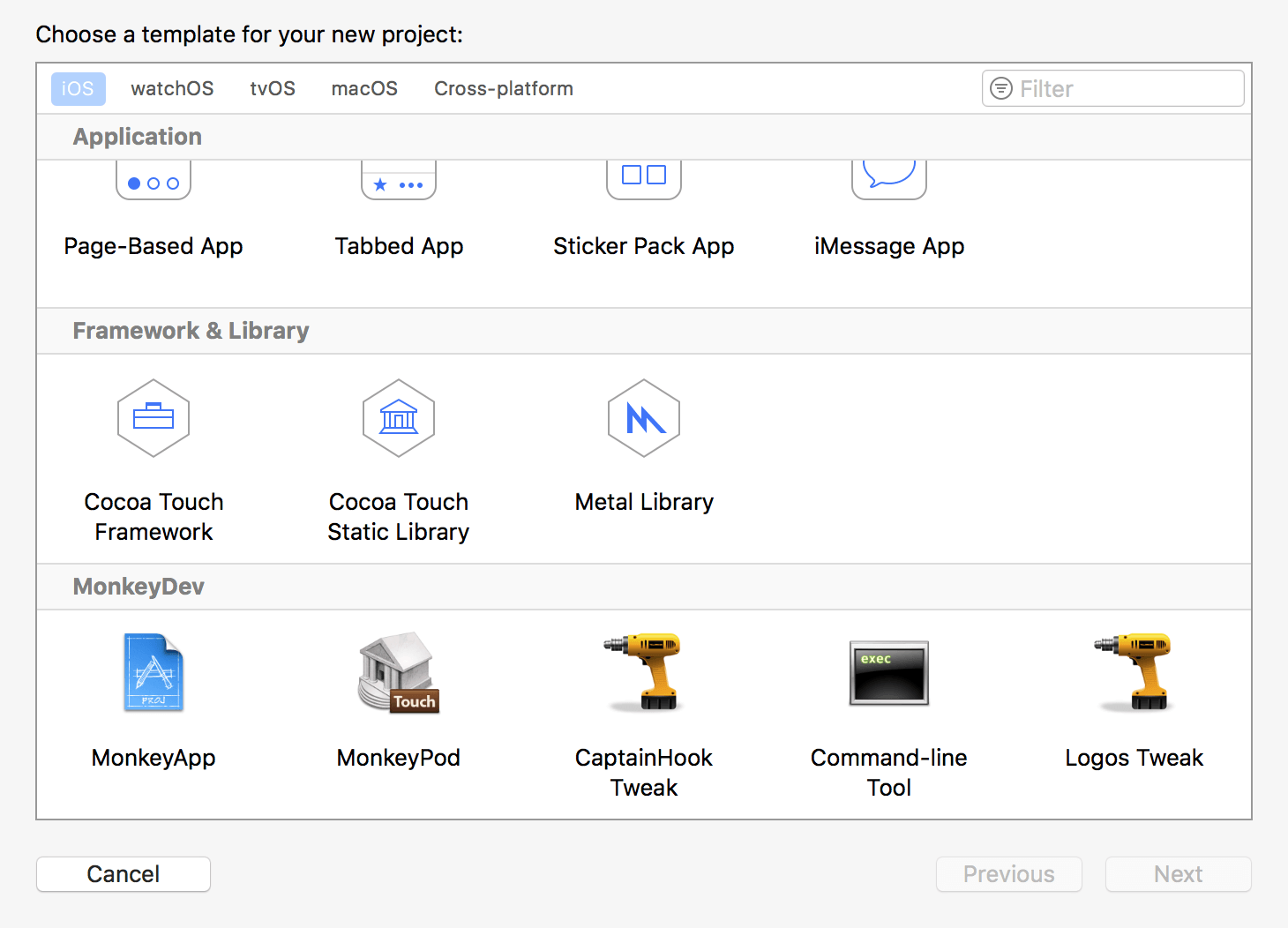Click the 'Page-Based App' label

(x=154, y=246)
